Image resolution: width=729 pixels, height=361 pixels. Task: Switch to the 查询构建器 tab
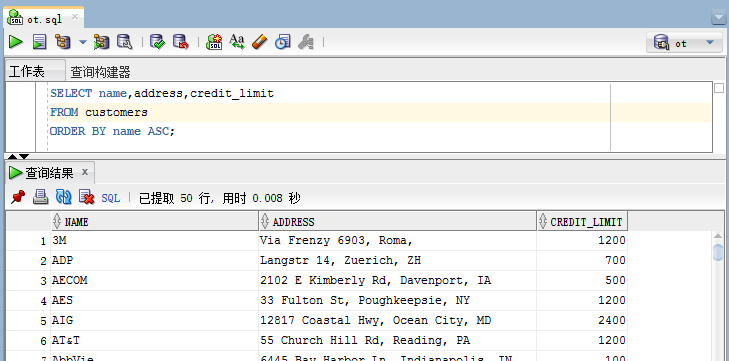tap(100, 72)
